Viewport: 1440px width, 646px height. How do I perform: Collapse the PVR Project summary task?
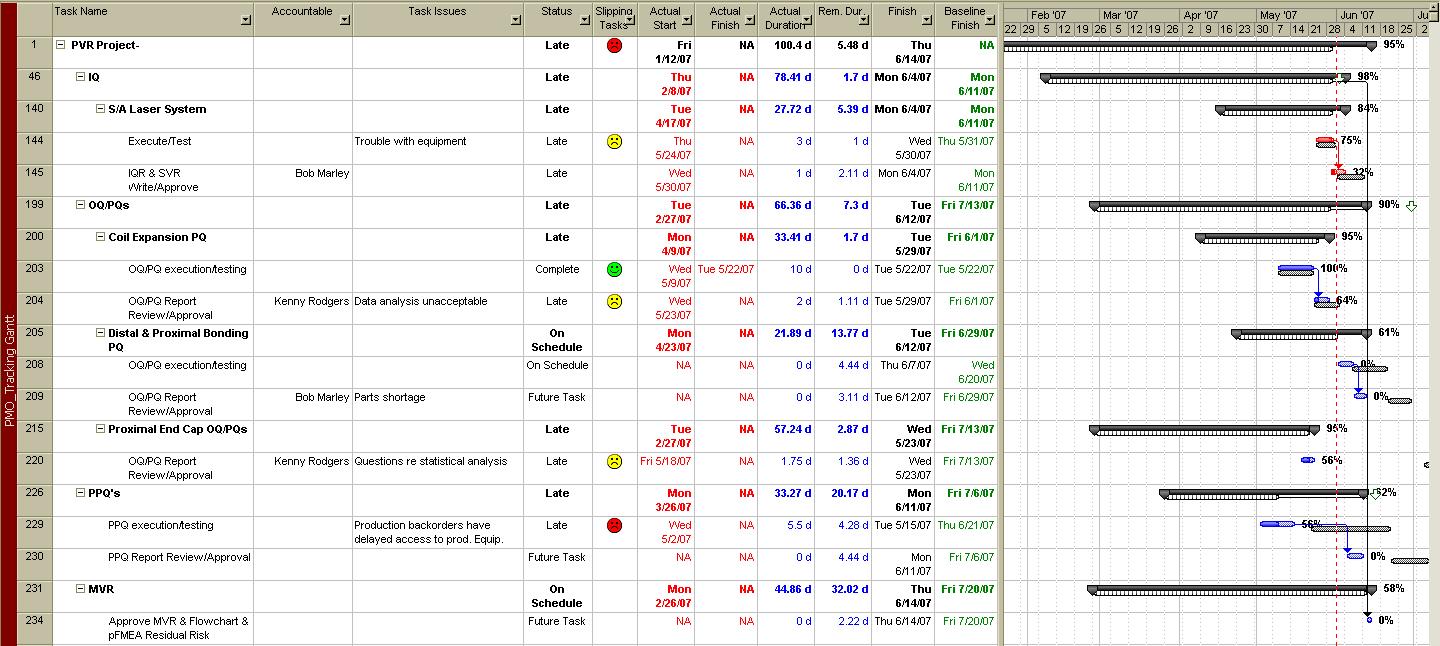[x=61, y=45]
